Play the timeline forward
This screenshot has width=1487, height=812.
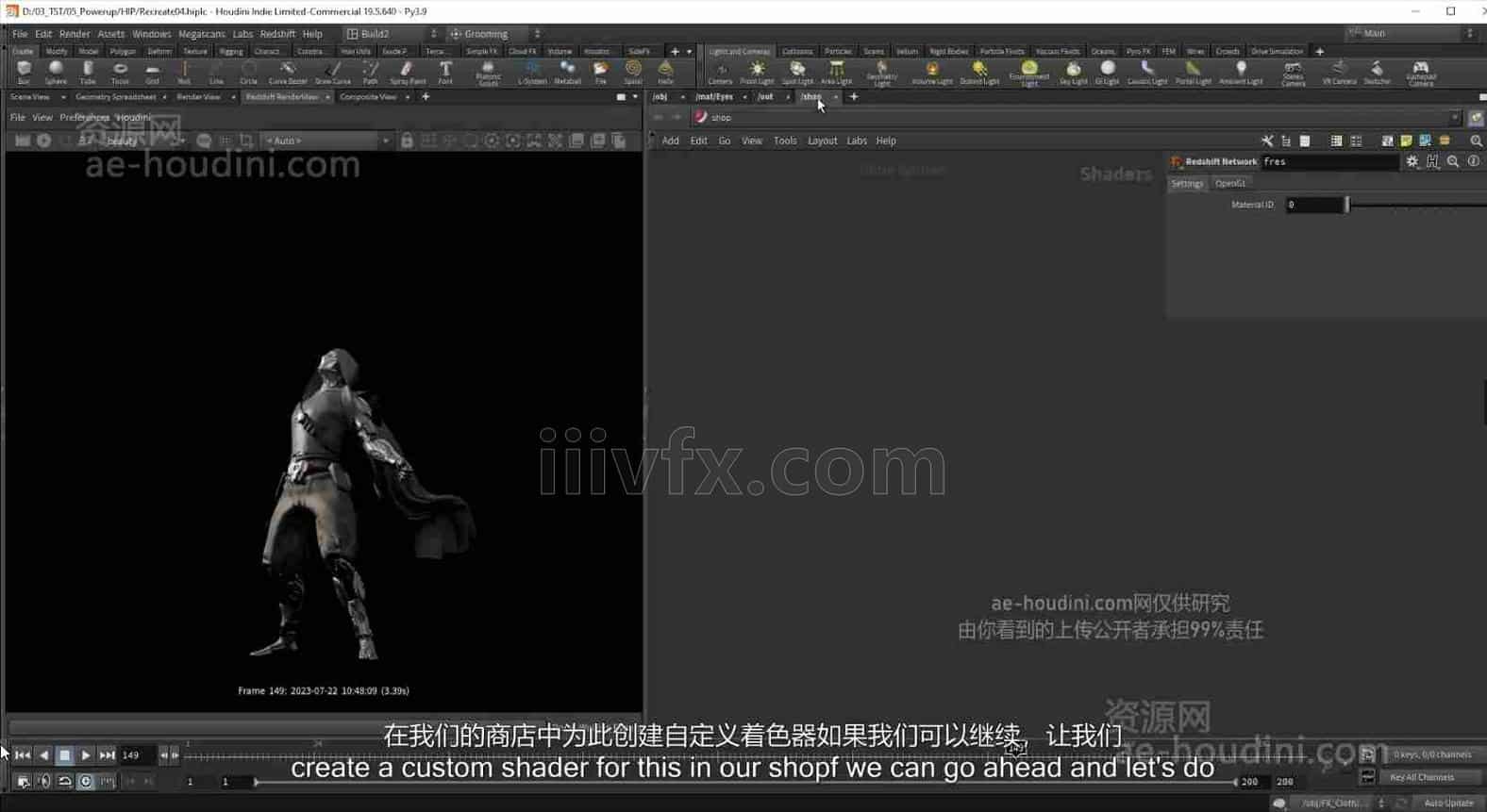pos(86,754)
